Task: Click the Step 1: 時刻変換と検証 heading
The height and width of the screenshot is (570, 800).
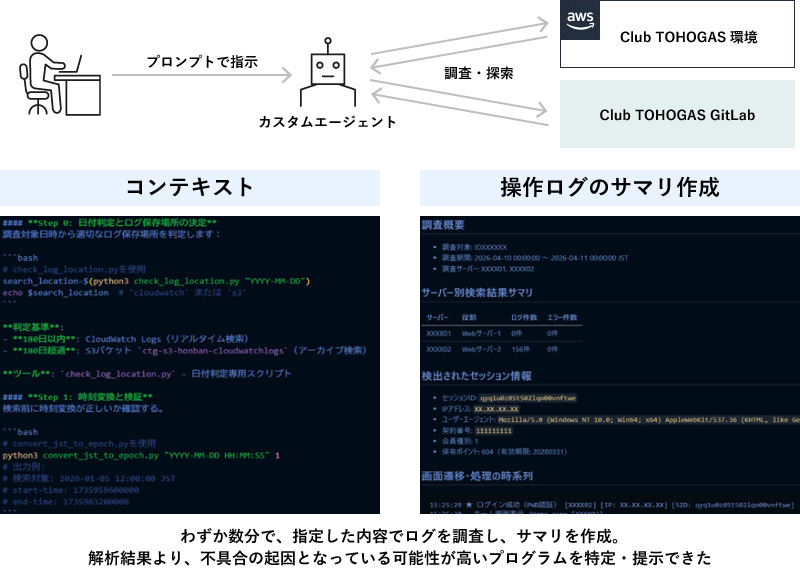Action: click(x=78, y=397)
